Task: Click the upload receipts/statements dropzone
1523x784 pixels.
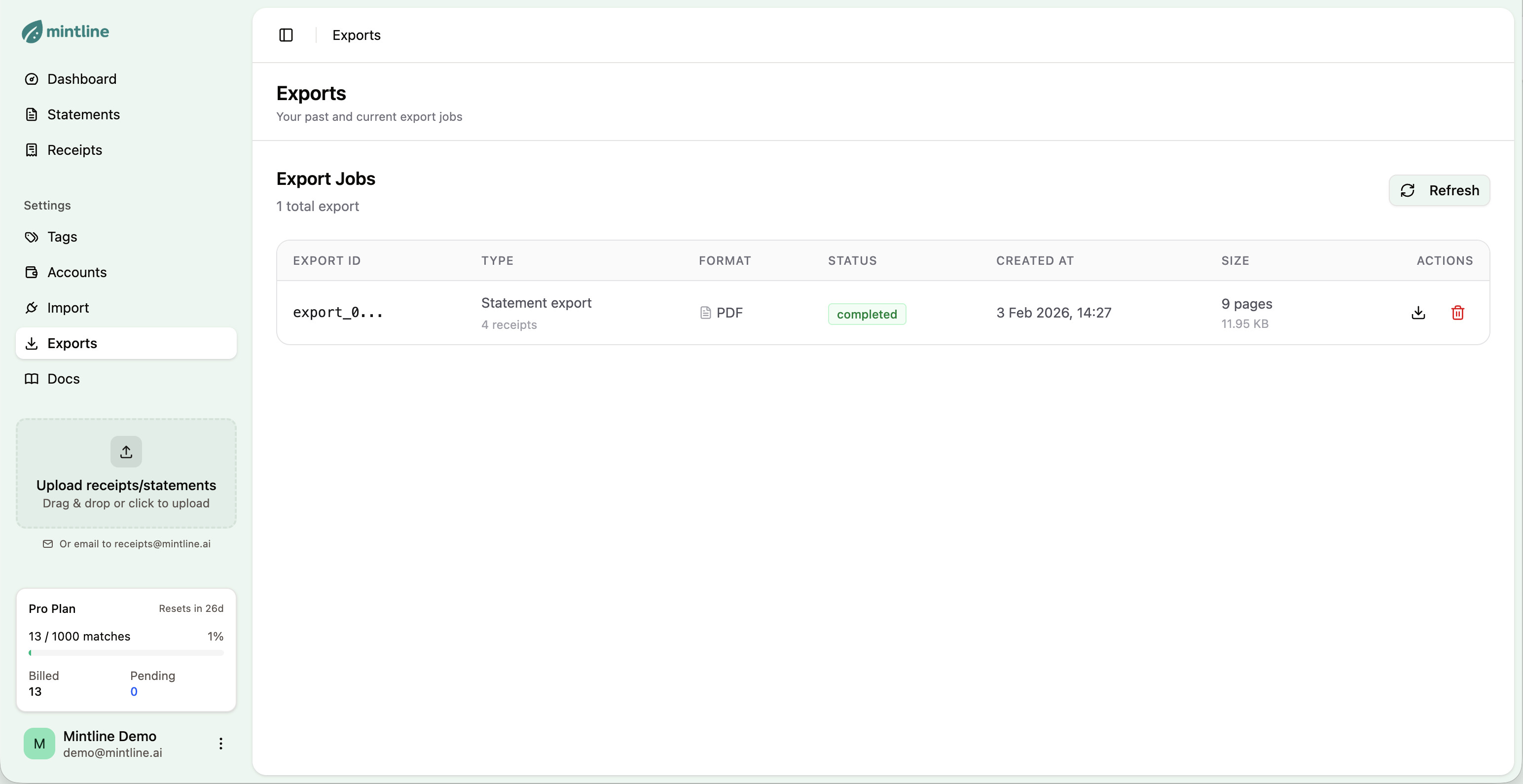Action: click(x=126, y=493)
